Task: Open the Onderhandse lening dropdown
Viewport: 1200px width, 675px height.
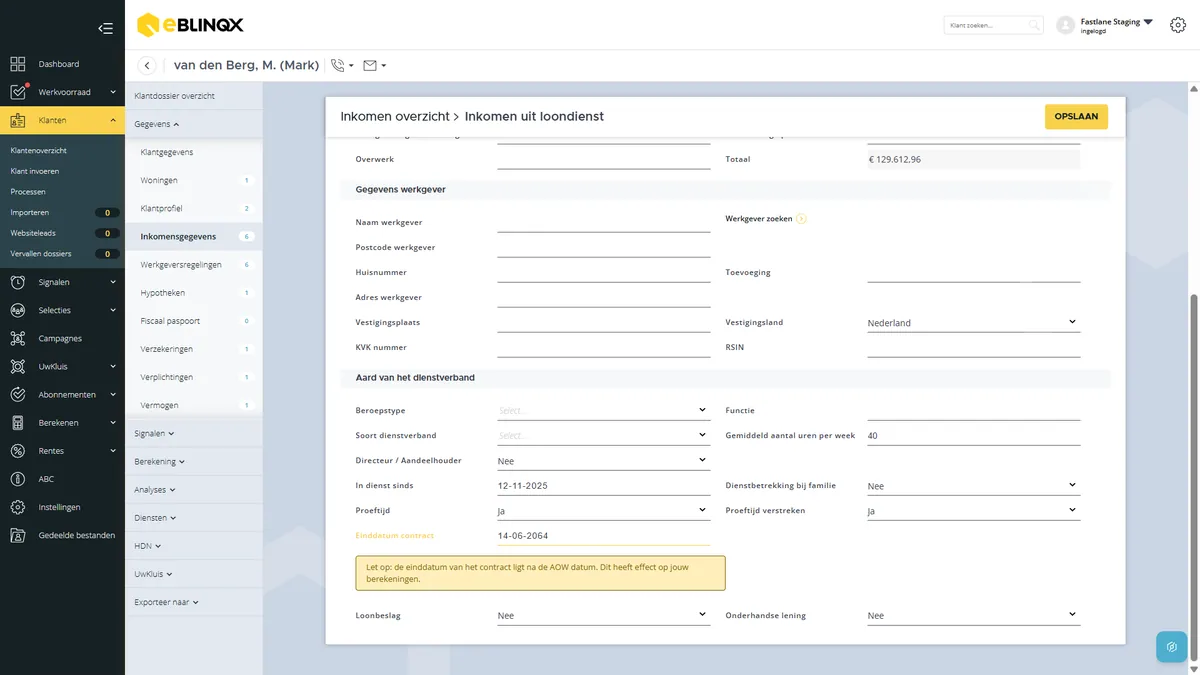Action: point(974,615)
